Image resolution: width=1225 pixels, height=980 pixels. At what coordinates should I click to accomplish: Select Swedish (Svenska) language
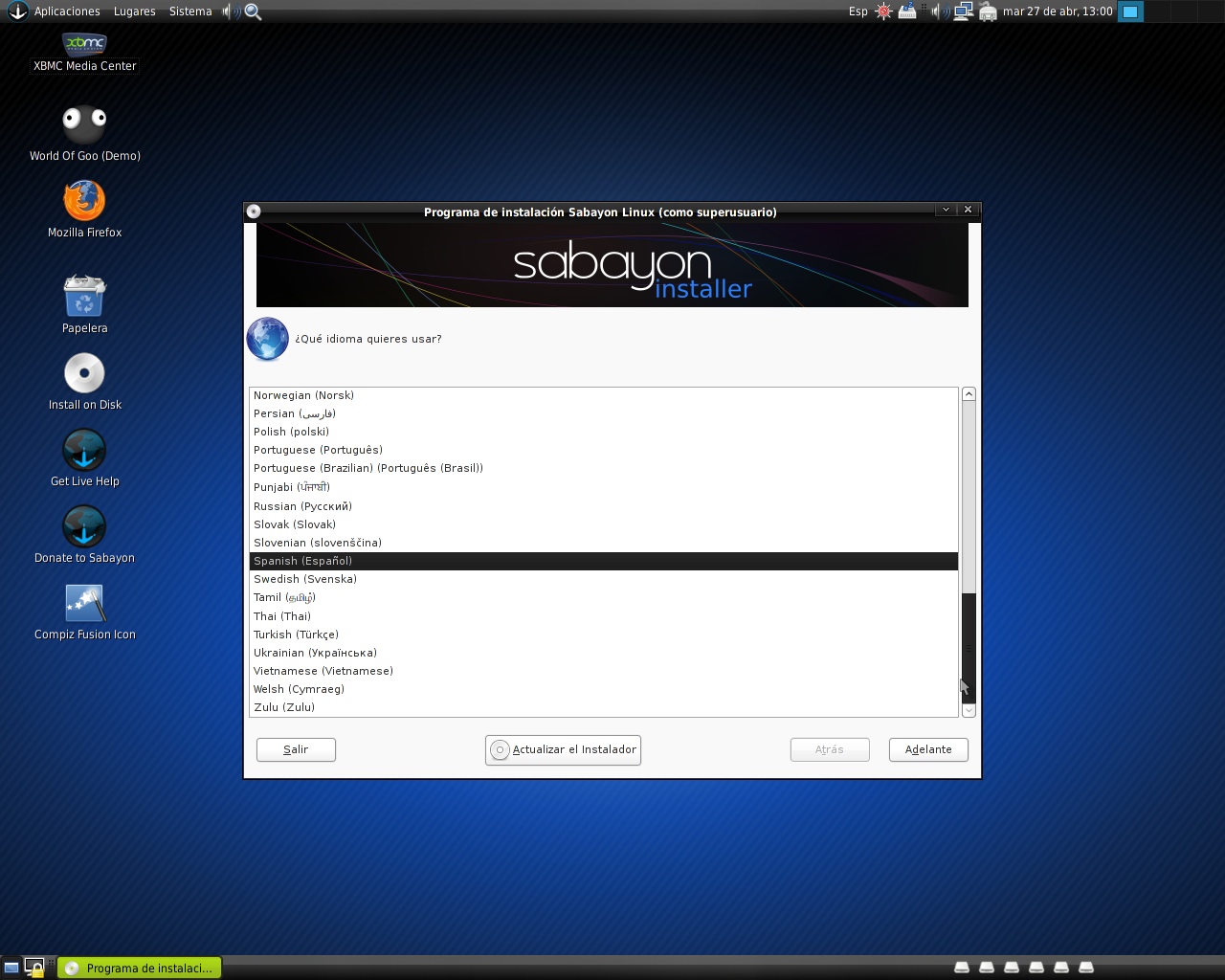(604, 579)
